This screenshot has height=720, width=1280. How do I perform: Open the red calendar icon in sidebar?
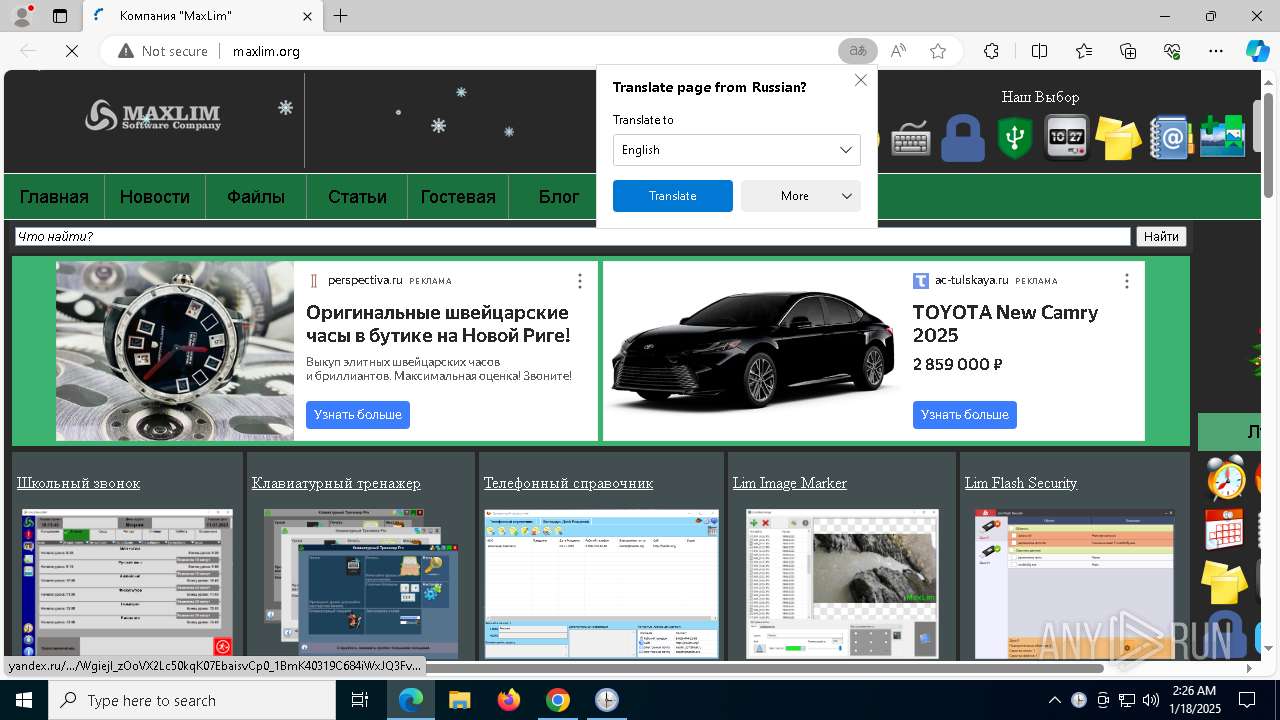coord(1225,529)
